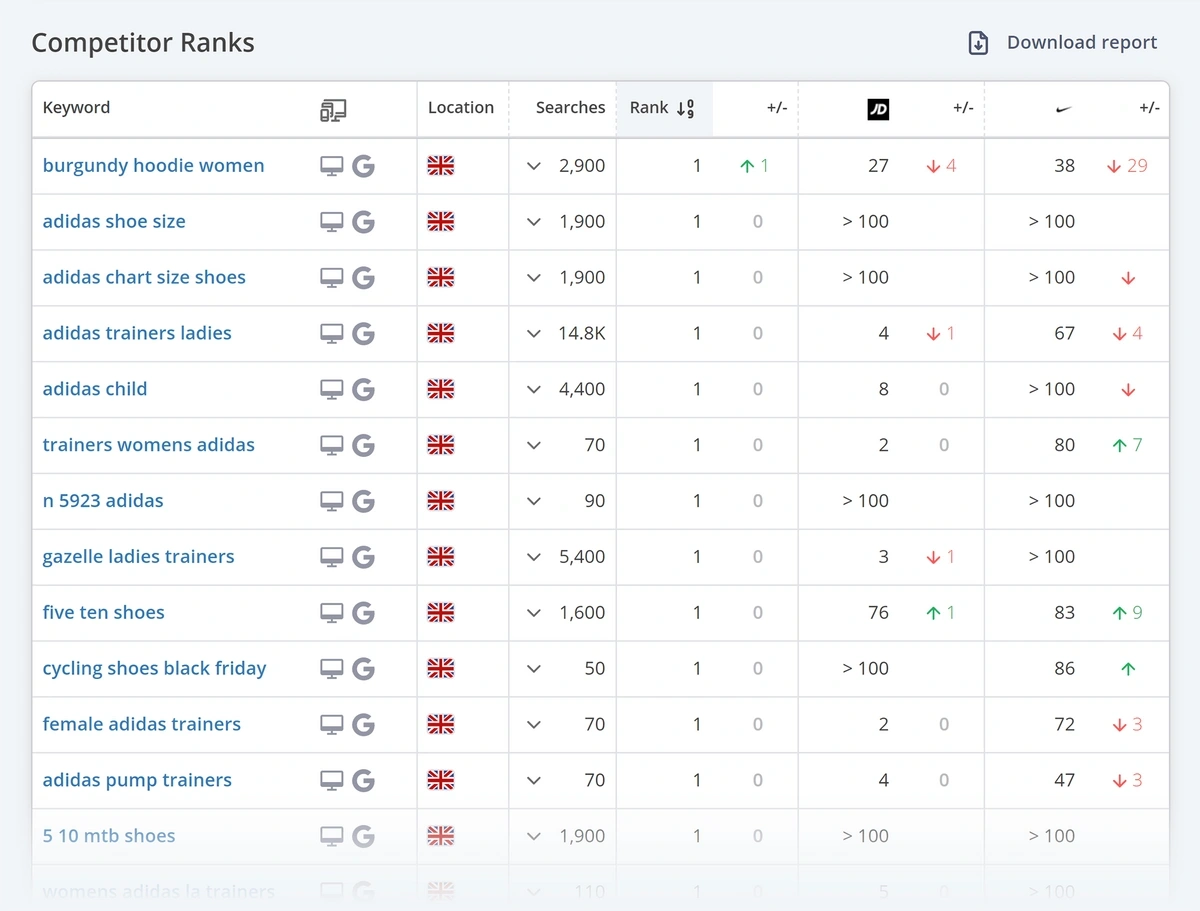Sort table by Location column header
1200x911 pixels.
point(461,108)
